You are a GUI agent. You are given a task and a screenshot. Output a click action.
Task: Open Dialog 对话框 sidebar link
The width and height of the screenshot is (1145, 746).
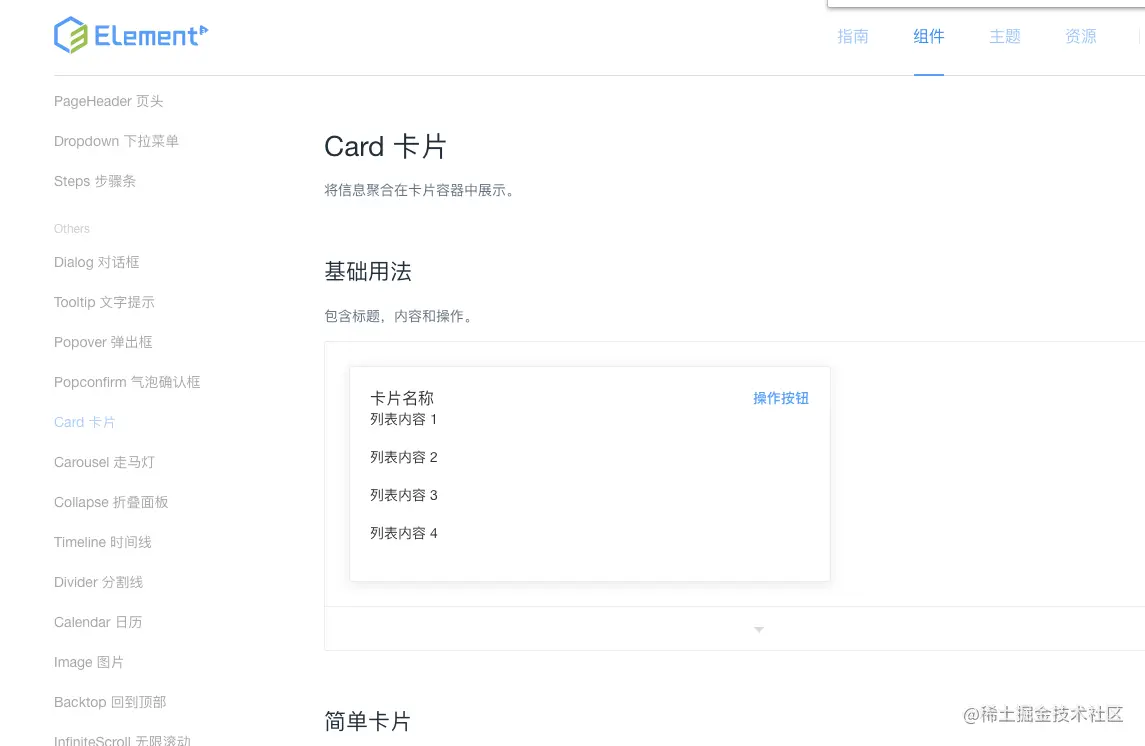96,262
